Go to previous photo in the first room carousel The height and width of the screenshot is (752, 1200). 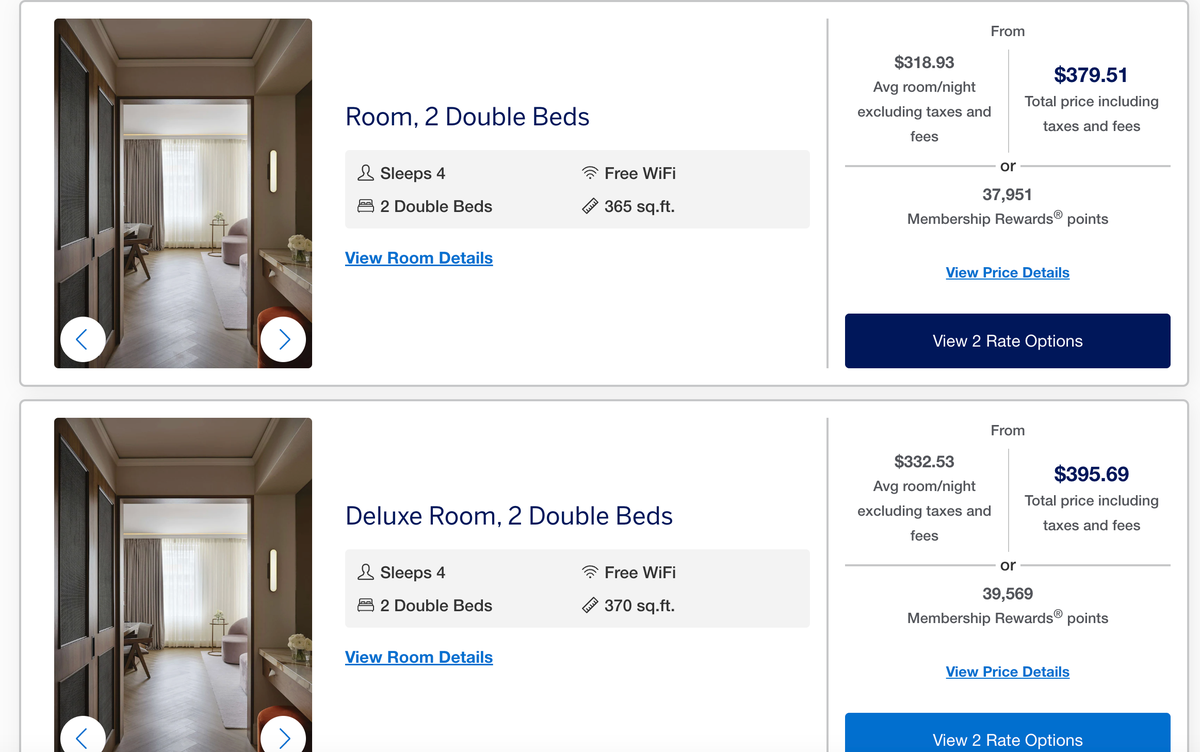[83, 339]
